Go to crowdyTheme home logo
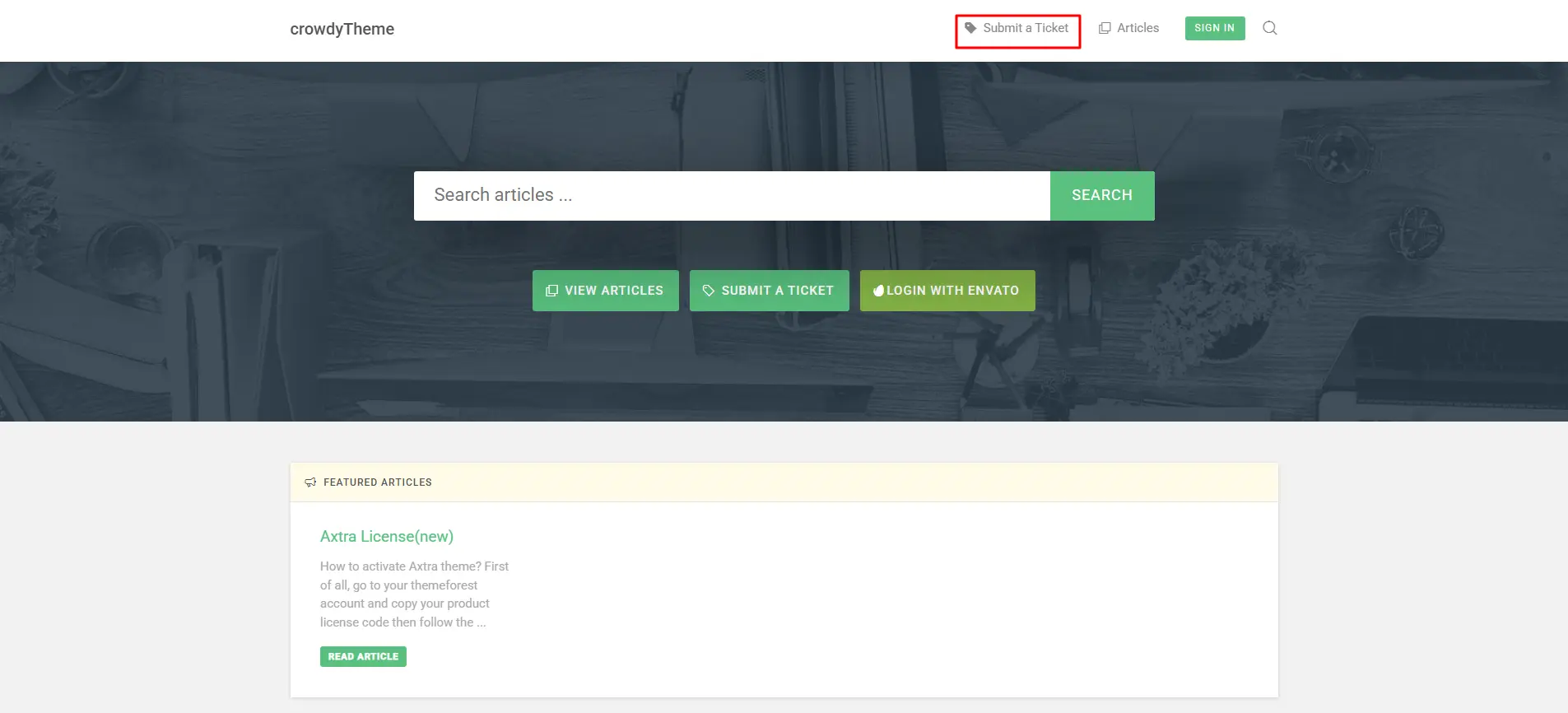Image resolution: width=1568 pixels, height=713 pixels. pos(342,29)
